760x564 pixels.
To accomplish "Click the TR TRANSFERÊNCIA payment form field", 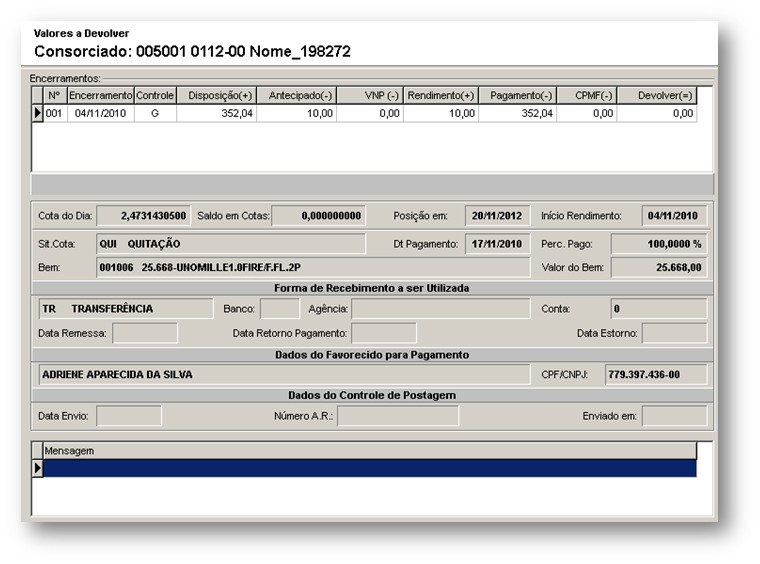I will tap(126, 309).
